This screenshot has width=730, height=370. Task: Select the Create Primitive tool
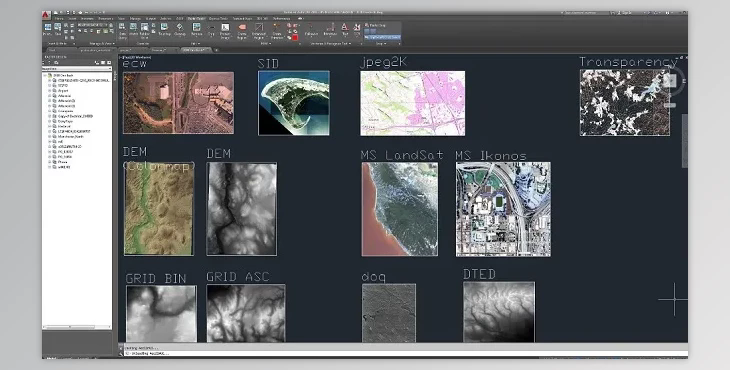pyautogui.click(x=277, y=30)
